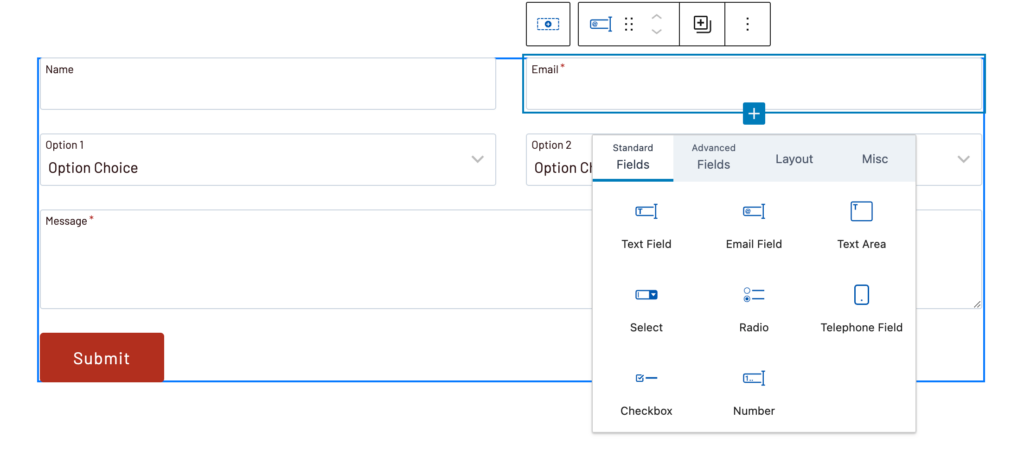Add a Radio field block
1024x456 pixels.
click(x=753, y=308)
